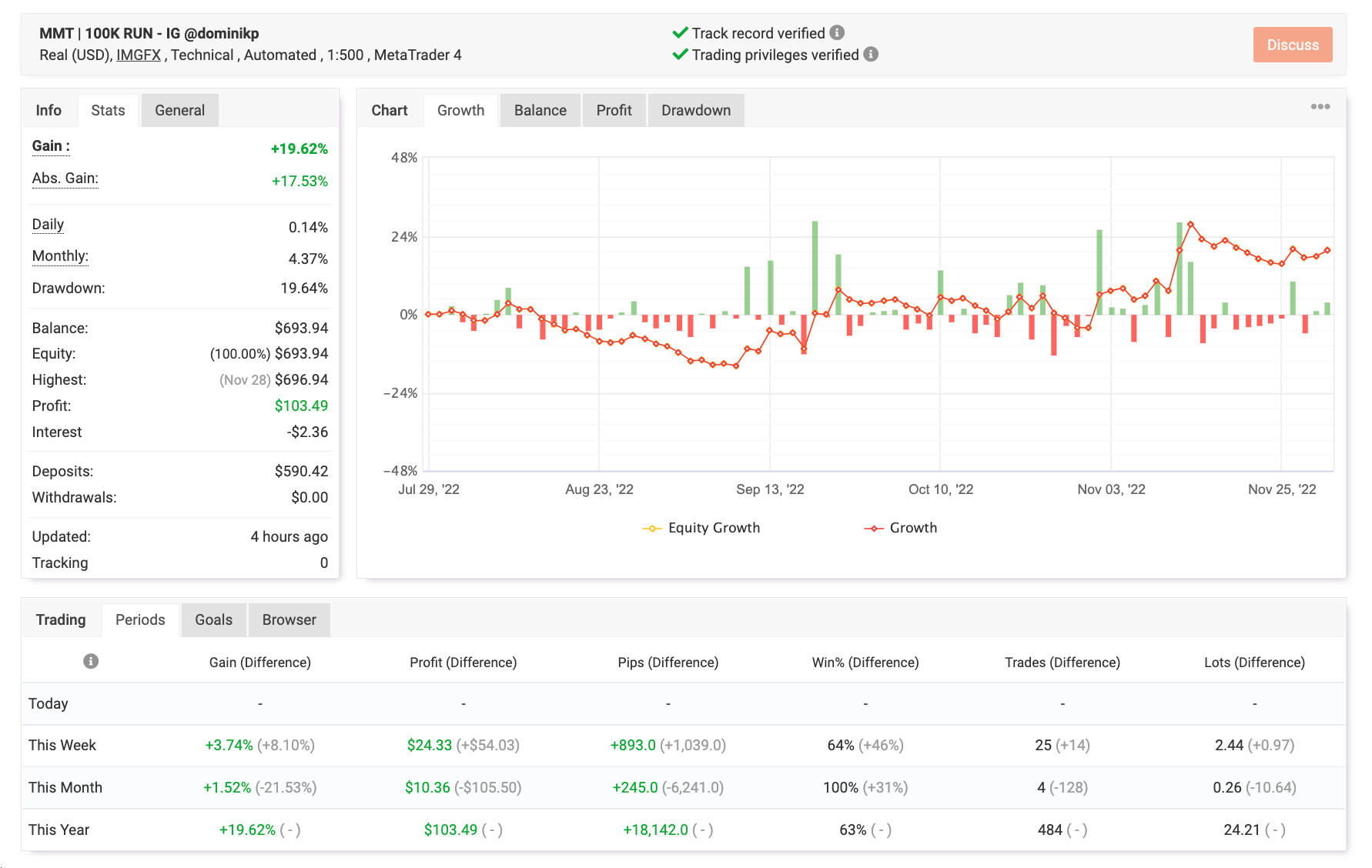The height and width of the screenshot is (868, 1372).
Task: Open the Browser tab
Action: (289, 619)
